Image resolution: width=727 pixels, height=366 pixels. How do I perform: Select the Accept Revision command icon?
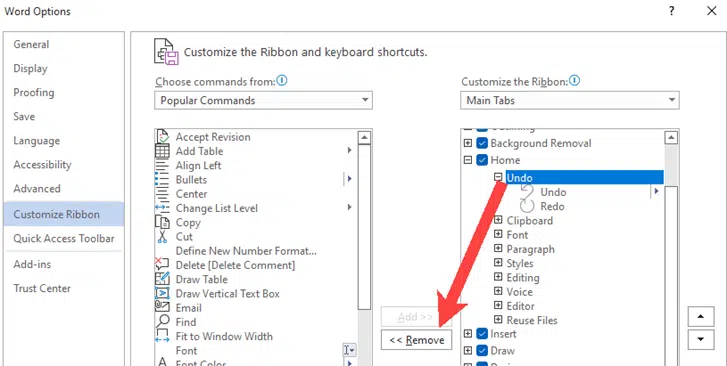click(x=162, y=137)
